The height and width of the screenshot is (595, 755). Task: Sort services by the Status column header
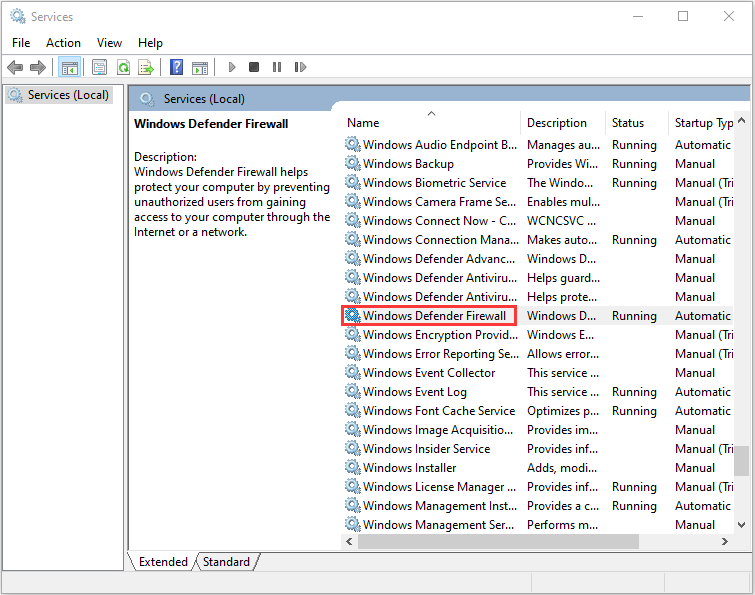628,123
